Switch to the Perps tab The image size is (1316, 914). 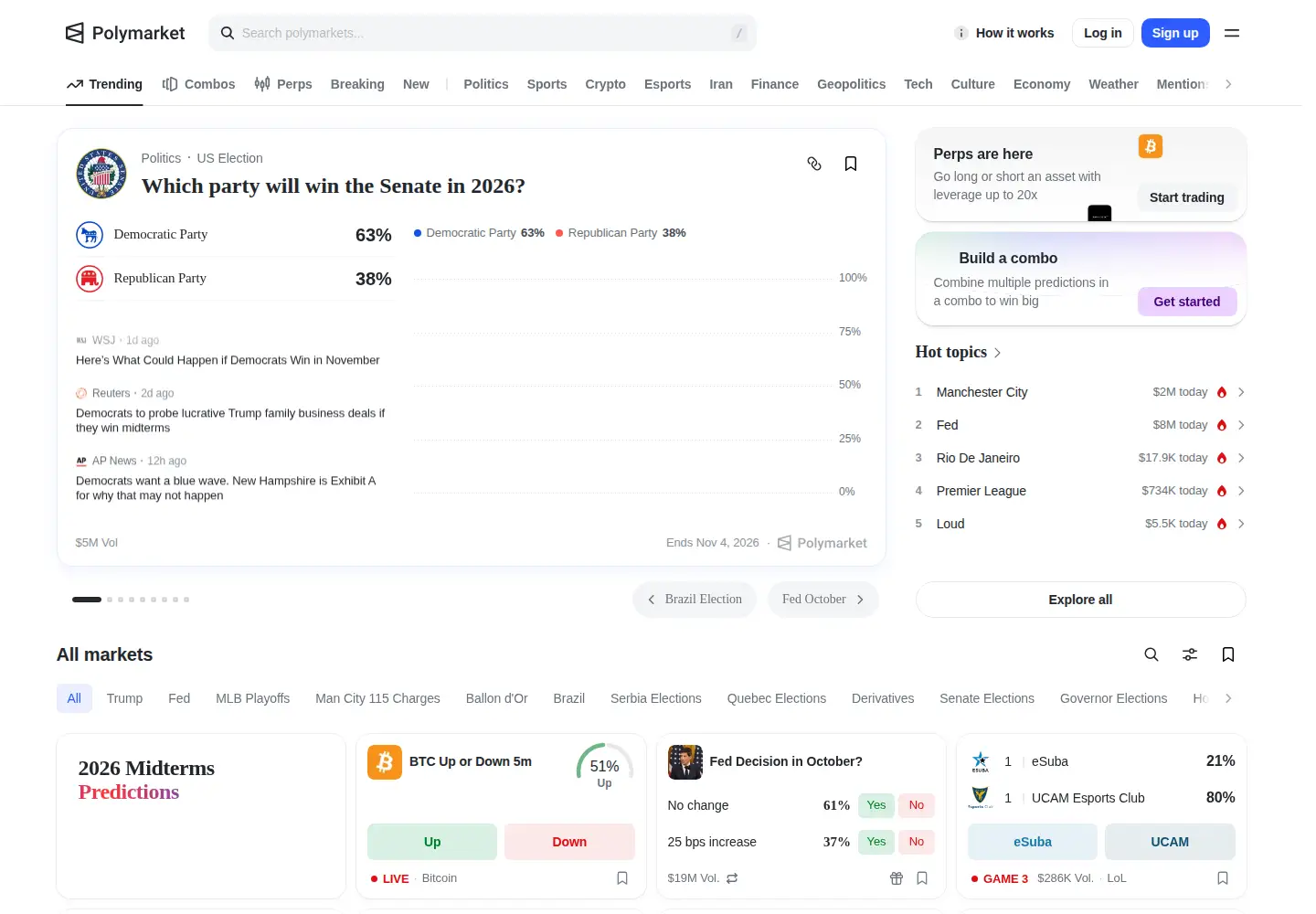[283, 84]
